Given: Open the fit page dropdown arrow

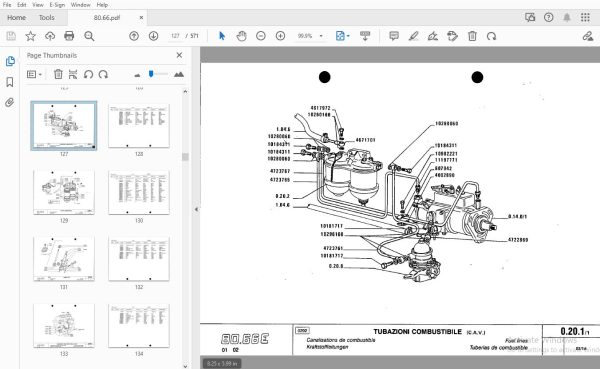Looking at the screenshot, I should (348, 36).
